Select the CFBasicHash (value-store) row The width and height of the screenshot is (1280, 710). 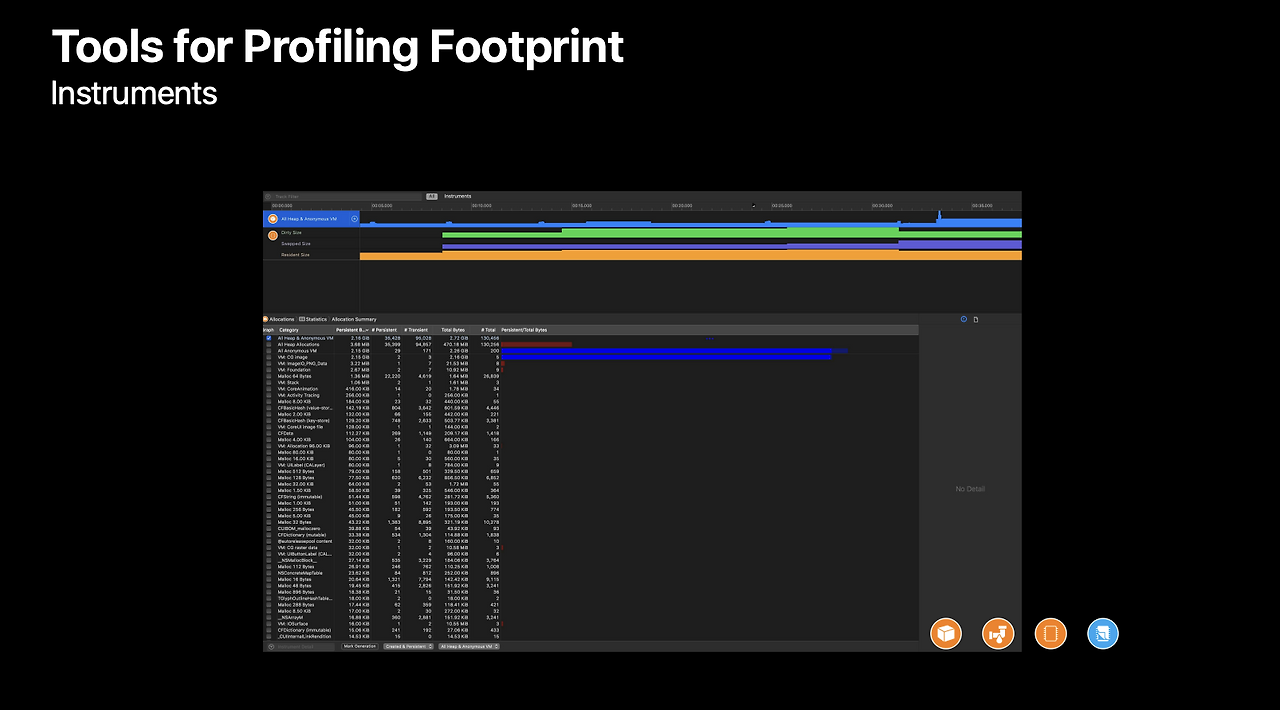(x=590, y=408)
